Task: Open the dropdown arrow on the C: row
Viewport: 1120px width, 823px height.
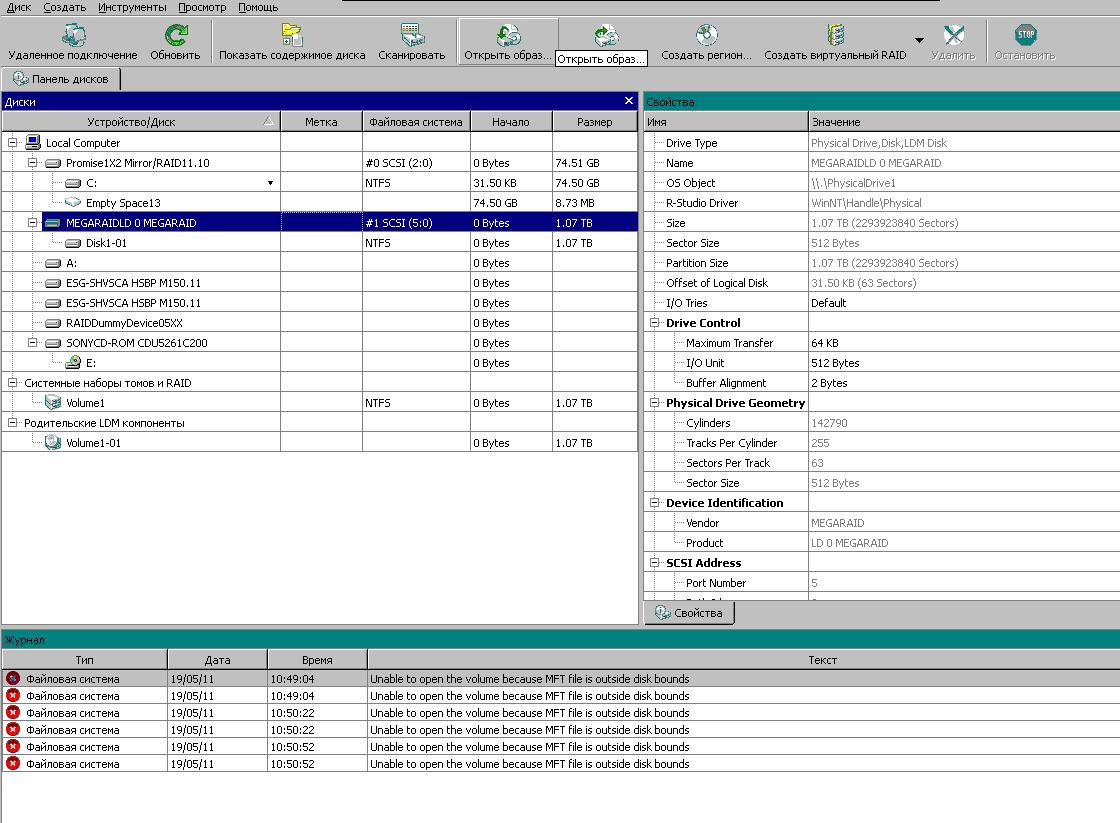Action: 270,183
